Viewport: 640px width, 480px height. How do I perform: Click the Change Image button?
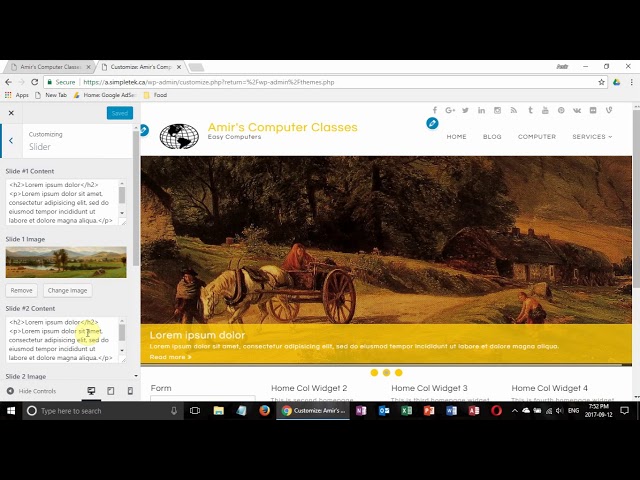pos(67,290)
